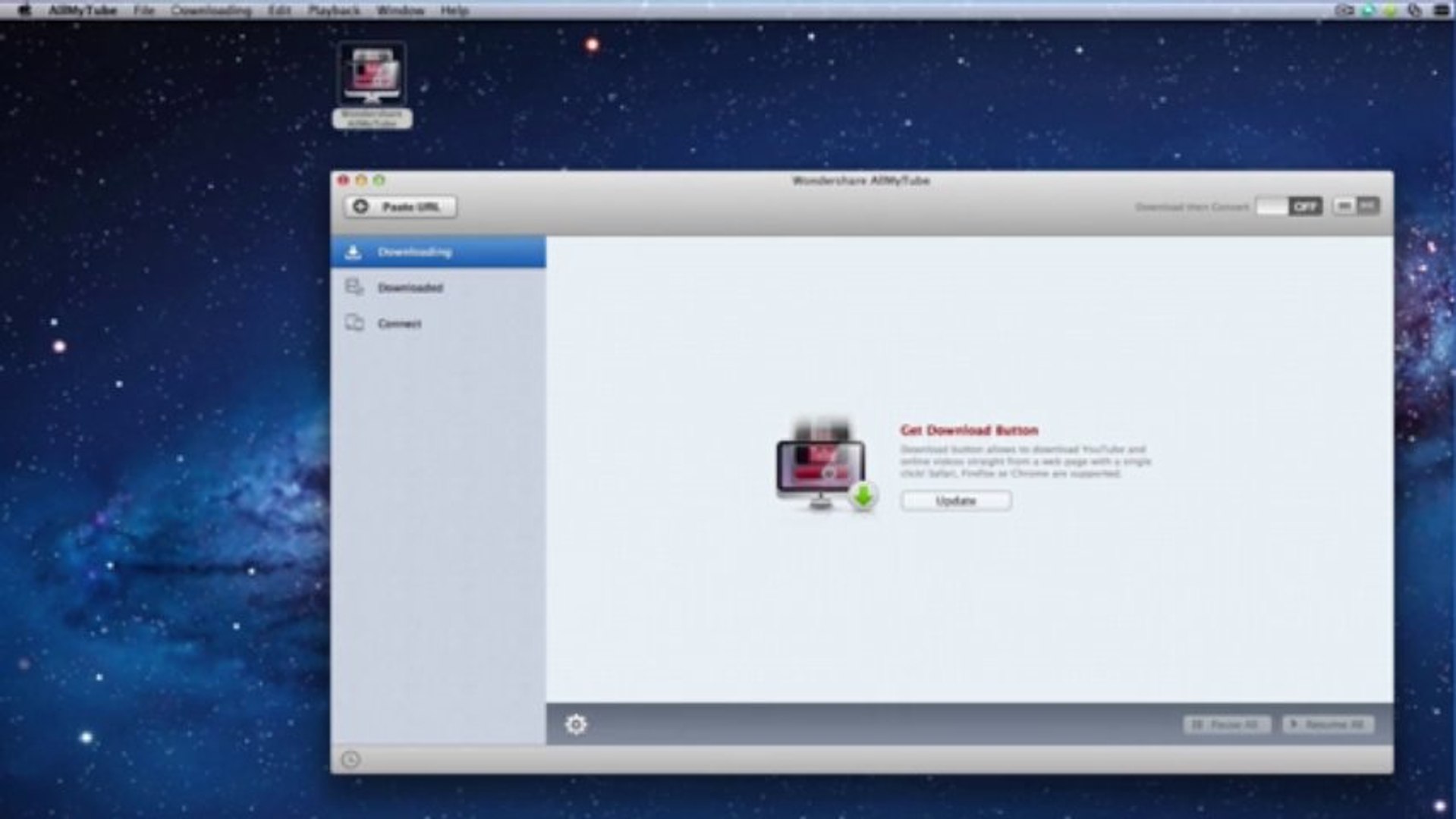
Task: Open the Apple menu
Action: tap(24, 11)
